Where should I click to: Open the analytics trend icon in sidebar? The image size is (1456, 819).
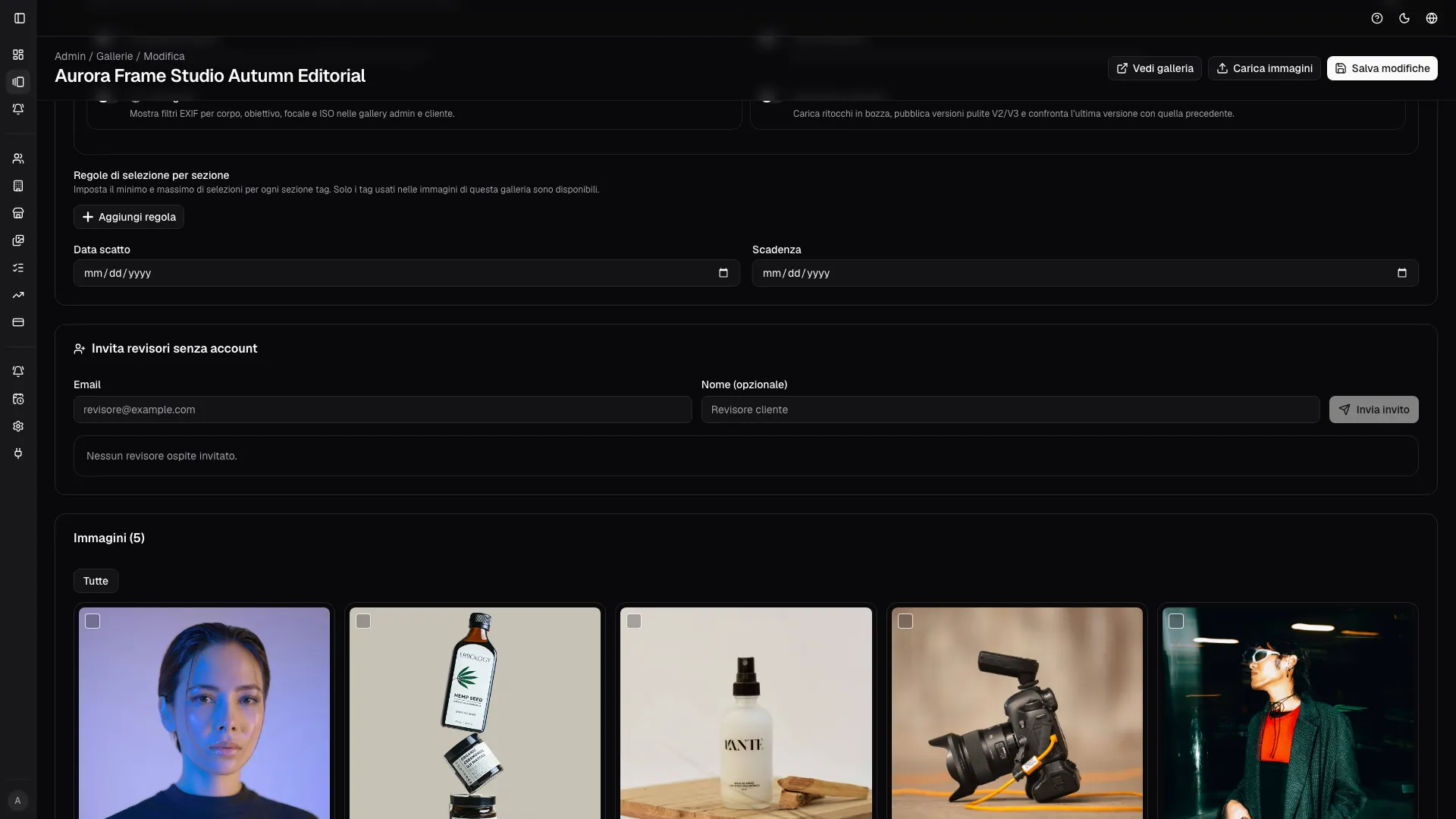(x=18, y=295)
